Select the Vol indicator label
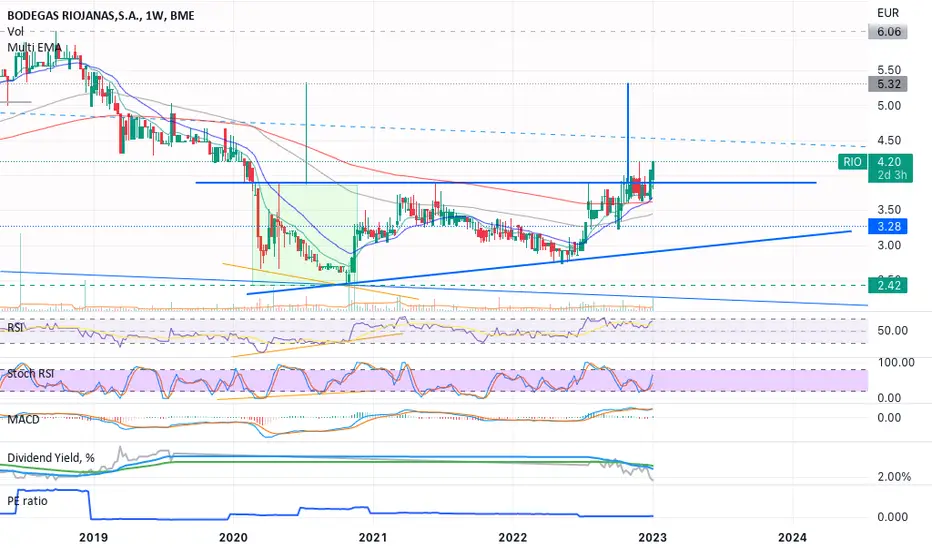Viewport: 932px width, 550px height. tap(15, 32)
